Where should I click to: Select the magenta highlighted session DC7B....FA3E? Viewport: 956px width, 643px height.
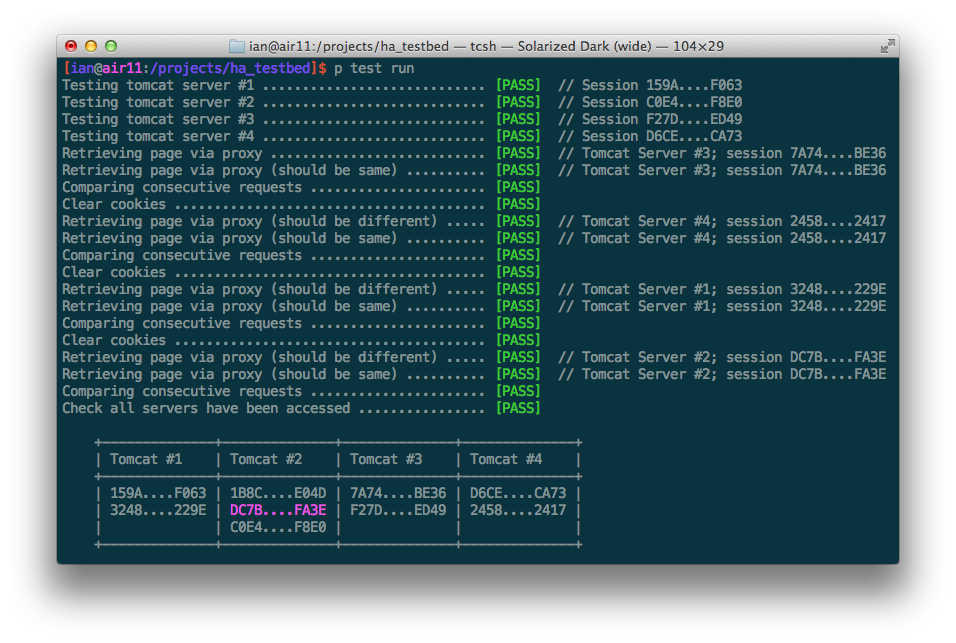coord(278,510)
